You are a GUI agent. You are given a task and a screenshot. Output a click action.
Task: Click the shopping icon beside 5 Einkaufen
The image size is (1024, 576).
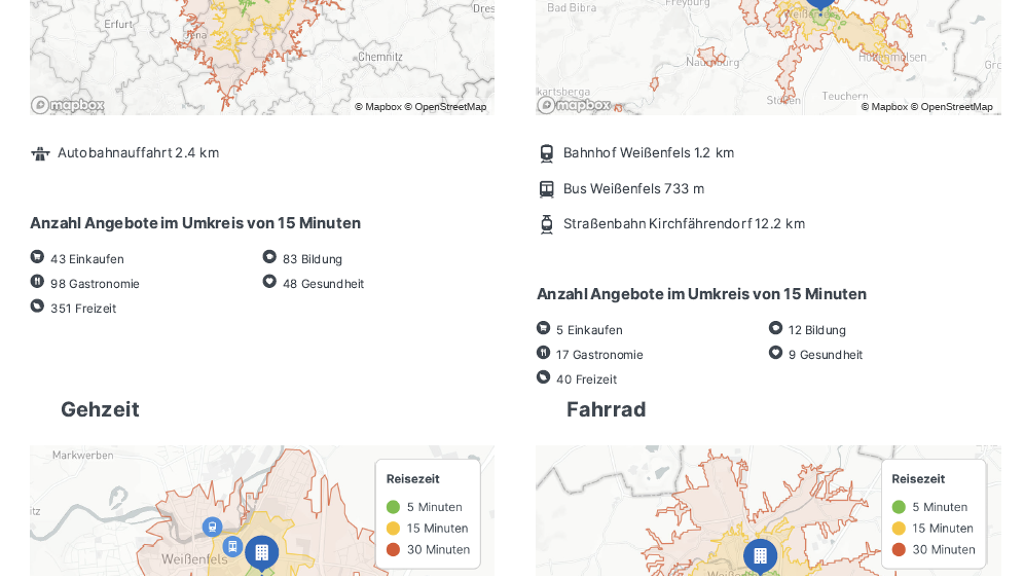(543, 328)
